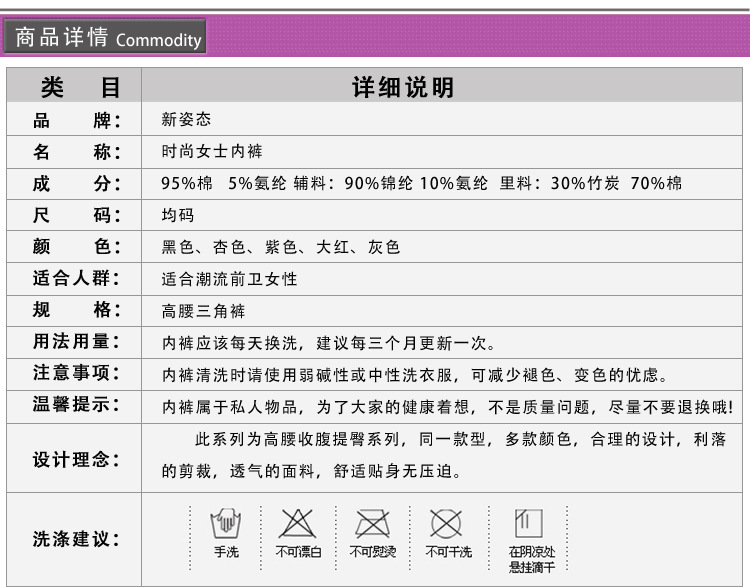Click the 类目 column header
This screenshot has height=587, width=750.
point(74,87)
